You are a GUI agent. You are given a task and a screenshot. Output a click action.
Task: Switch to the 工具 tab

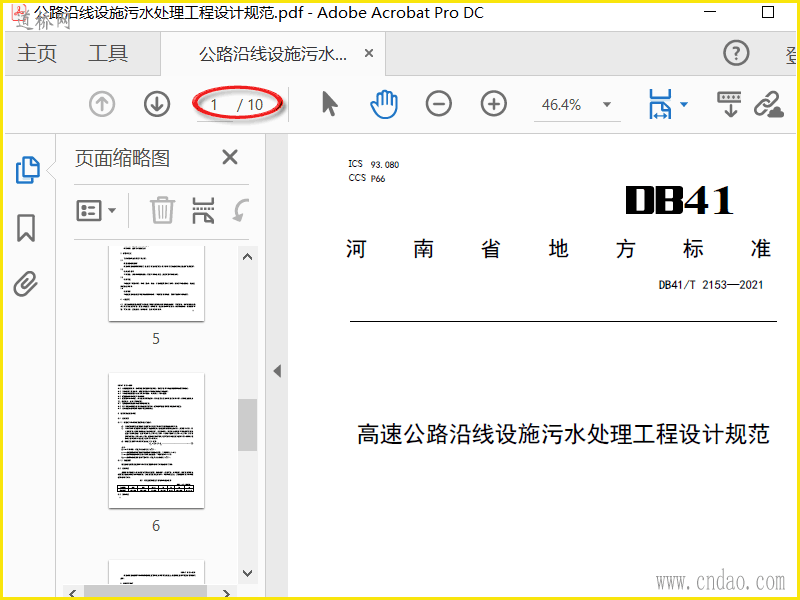coord(108,54)
